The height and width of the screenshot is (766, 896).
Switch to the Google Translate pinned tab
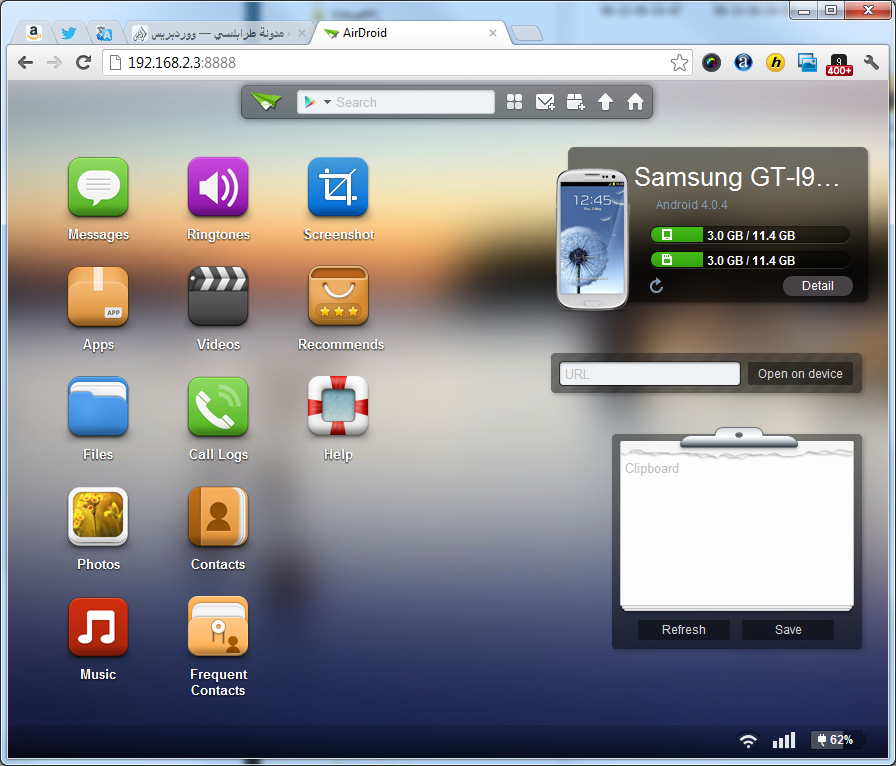coord(103,33)
